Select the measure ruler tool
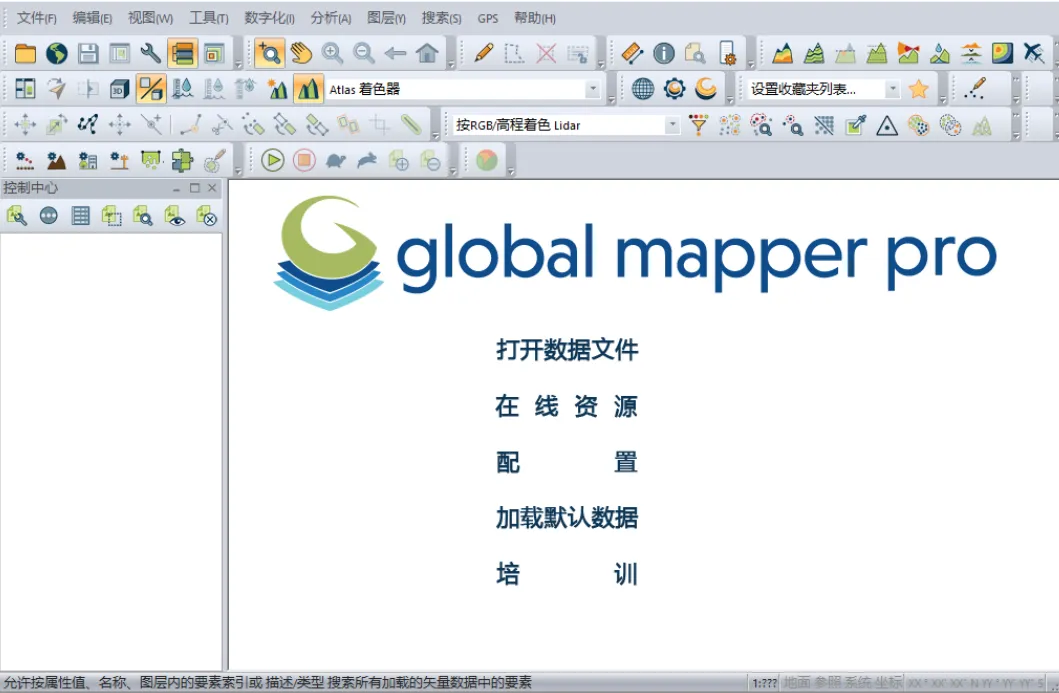Image resolution: width=1059 pixels, height=693 pixels. 632,53
